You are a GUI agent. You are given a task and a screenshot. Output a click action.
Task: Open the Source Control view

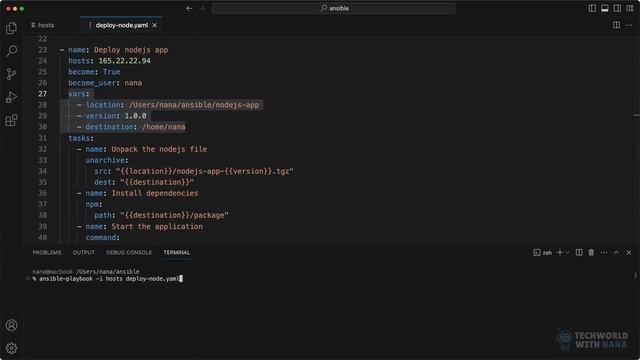pos(11,74)
